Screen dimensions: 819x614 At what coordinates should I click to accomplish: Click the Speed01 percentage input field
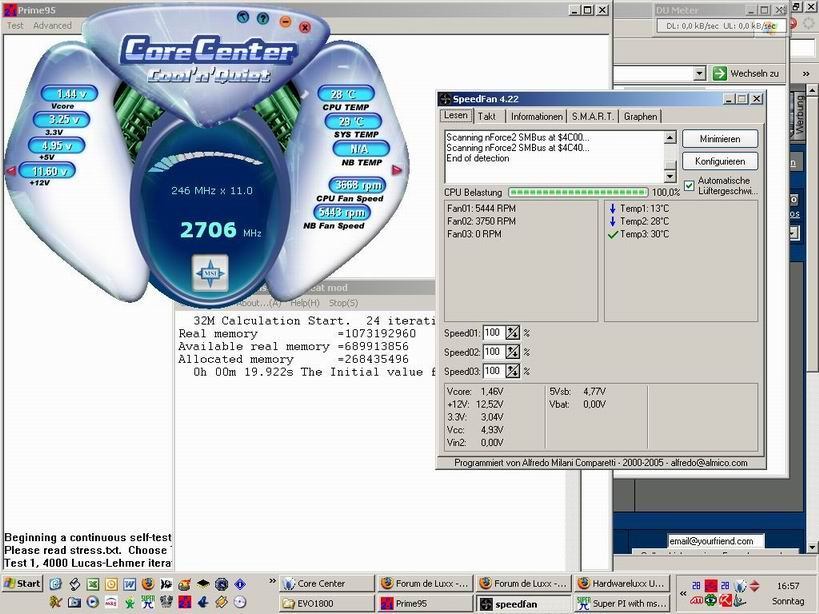pyautogui.click(x=493, y=333)
